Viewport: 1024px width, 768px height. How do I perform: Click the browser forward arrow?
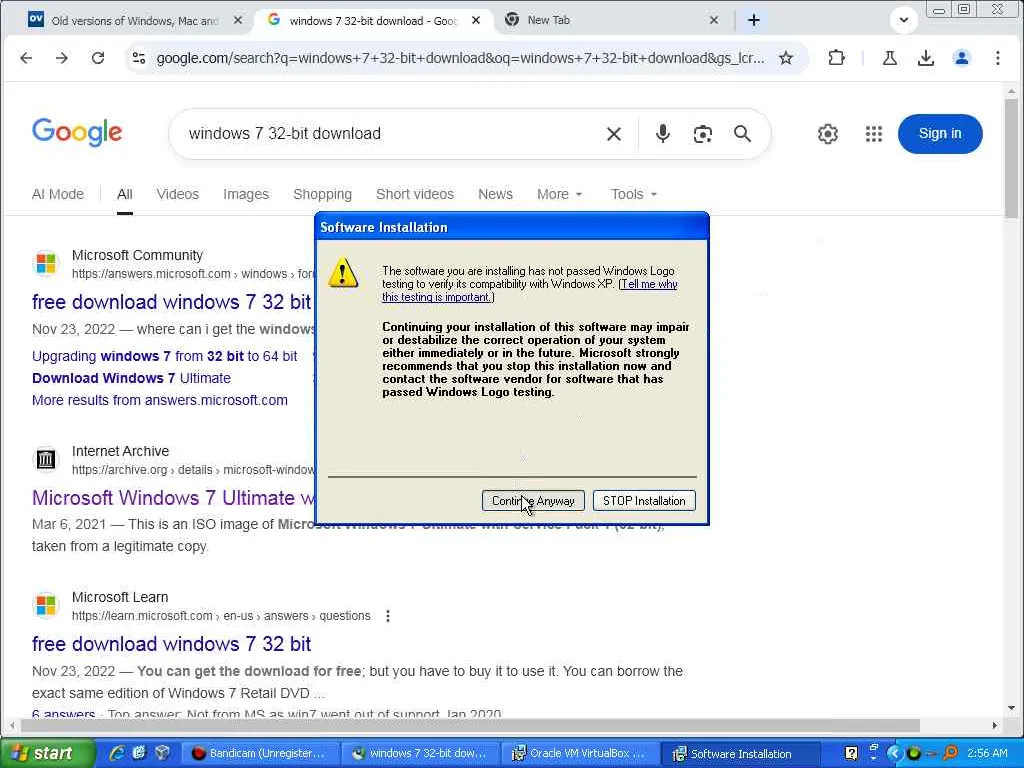coord(62,58)
